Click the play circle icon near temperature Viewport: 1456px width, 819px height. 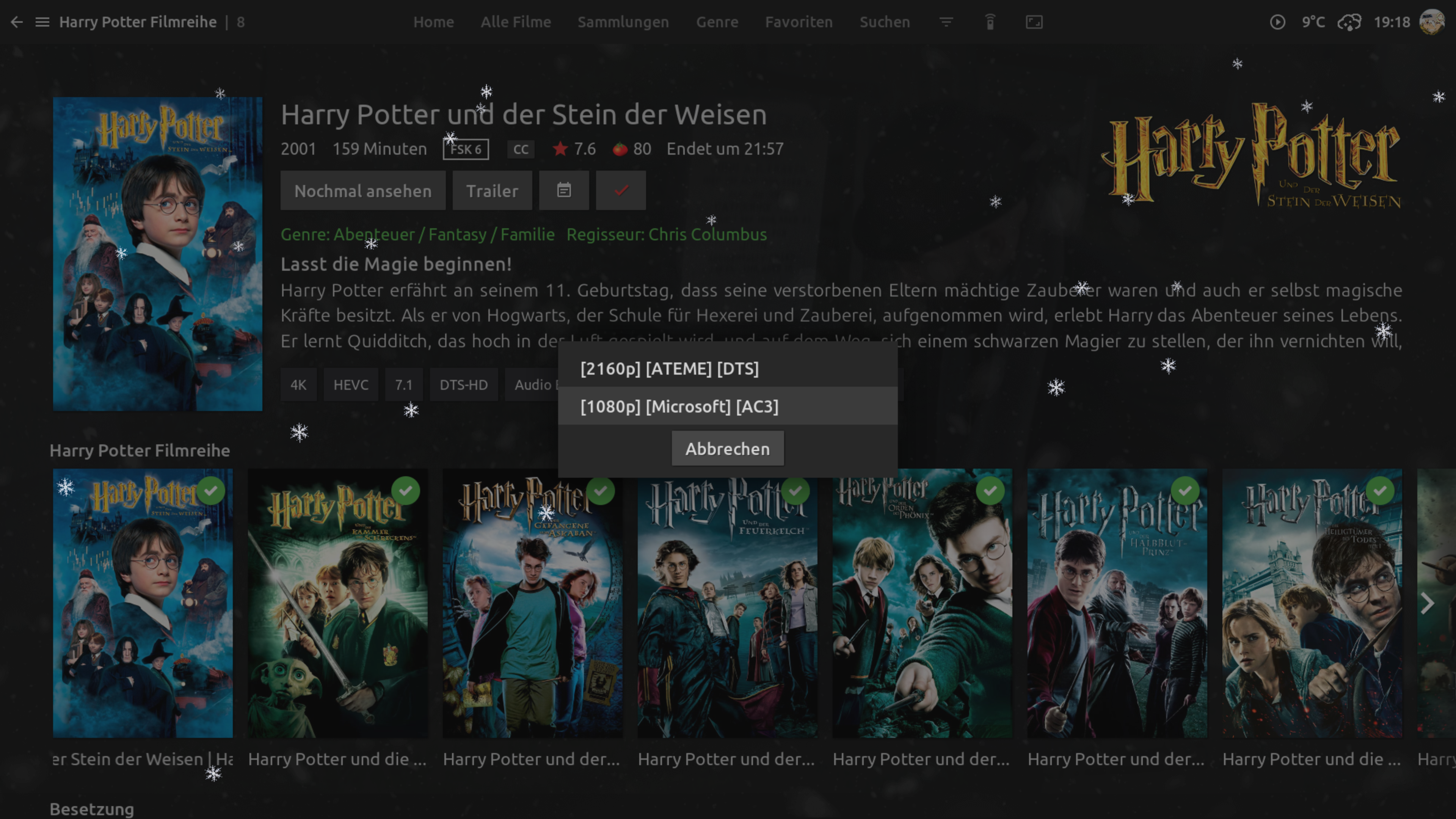(1277, 22)
